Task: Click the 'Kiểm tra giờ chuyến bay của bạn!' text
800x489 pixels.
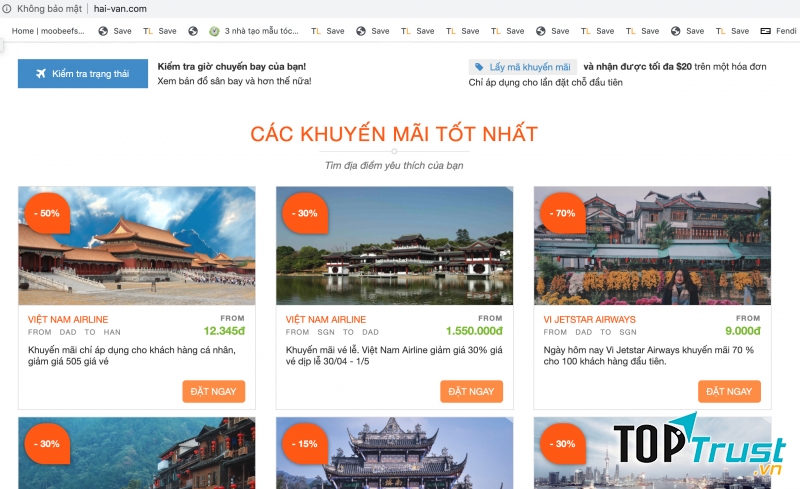Action: pos(232,66)
